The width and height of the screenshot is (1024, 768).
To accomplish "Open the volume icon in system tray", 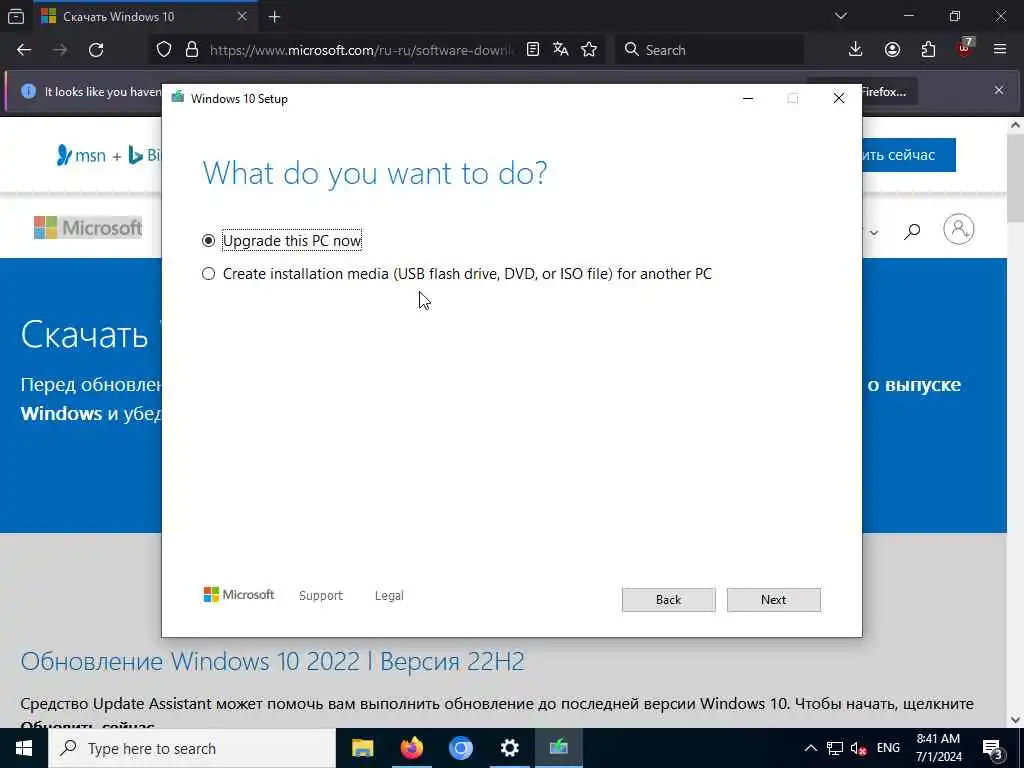I will 858,748.
